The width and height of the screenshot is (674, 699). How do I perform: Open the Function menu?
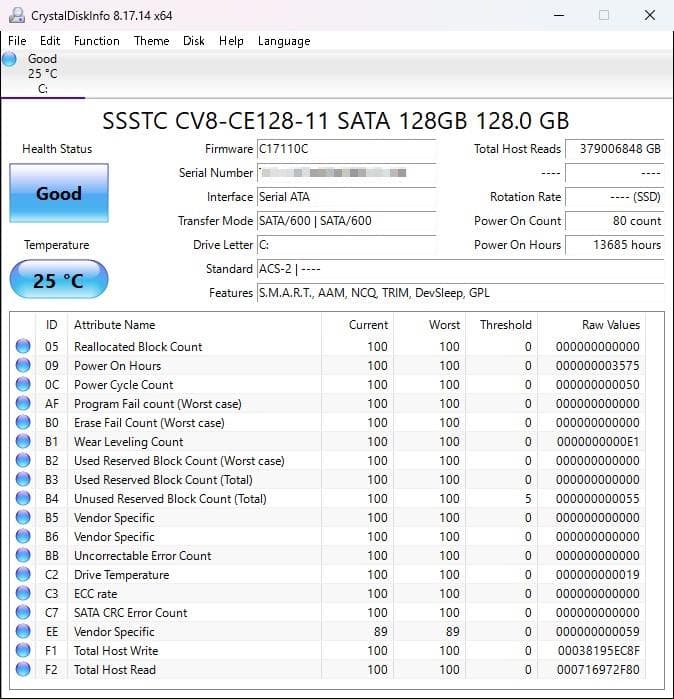(x=97, y=41)
